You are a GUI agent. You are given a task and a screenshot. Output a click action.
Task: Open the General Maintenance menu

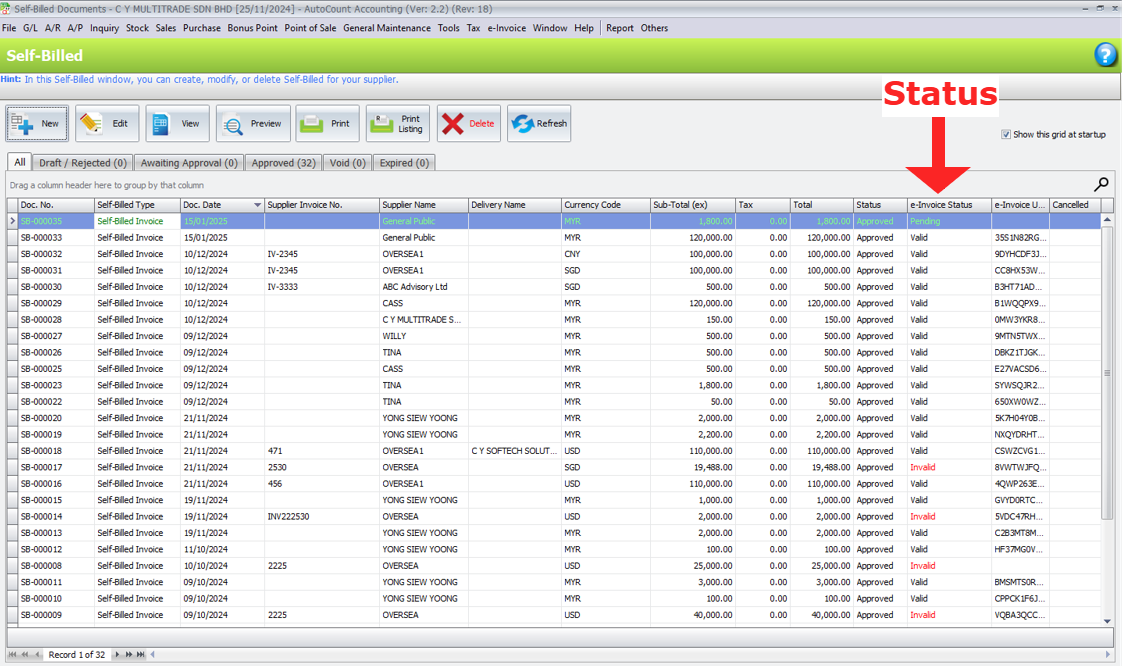[x=387, y=28]
